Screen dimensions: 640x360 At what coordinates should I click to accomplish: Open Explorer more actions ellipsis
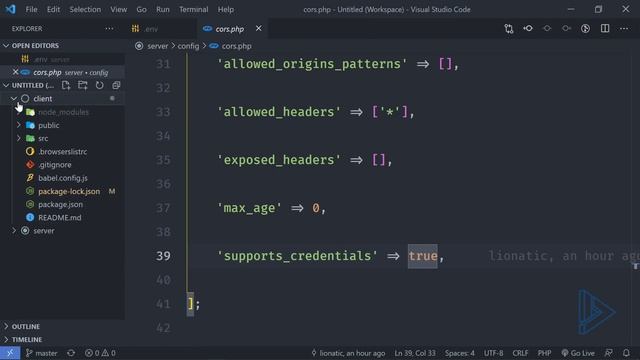(109, 29)
